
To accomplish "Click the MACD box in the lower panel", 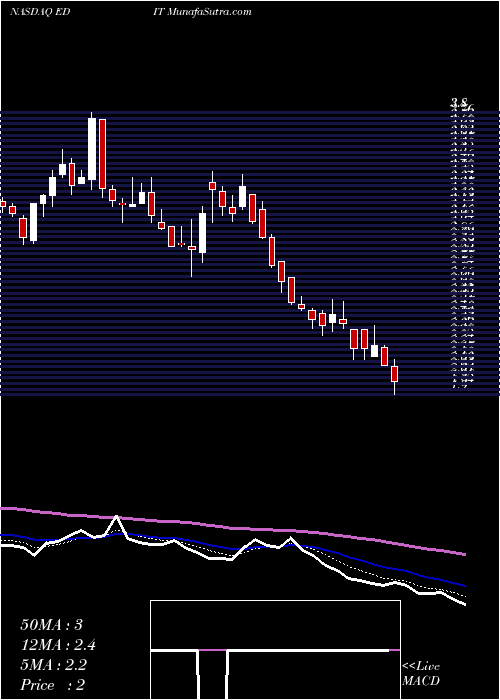I will 275,650.
